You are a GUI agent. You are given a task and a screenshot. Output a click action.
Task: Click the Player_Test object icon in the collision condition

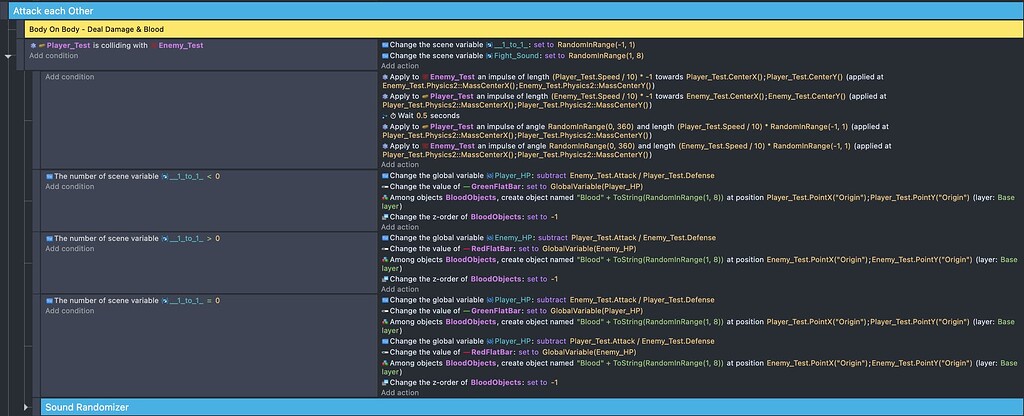click(41, 45)
